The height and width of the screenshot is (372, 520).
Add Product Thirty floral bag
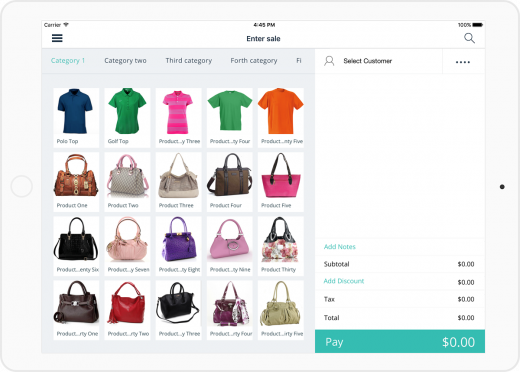281,246
